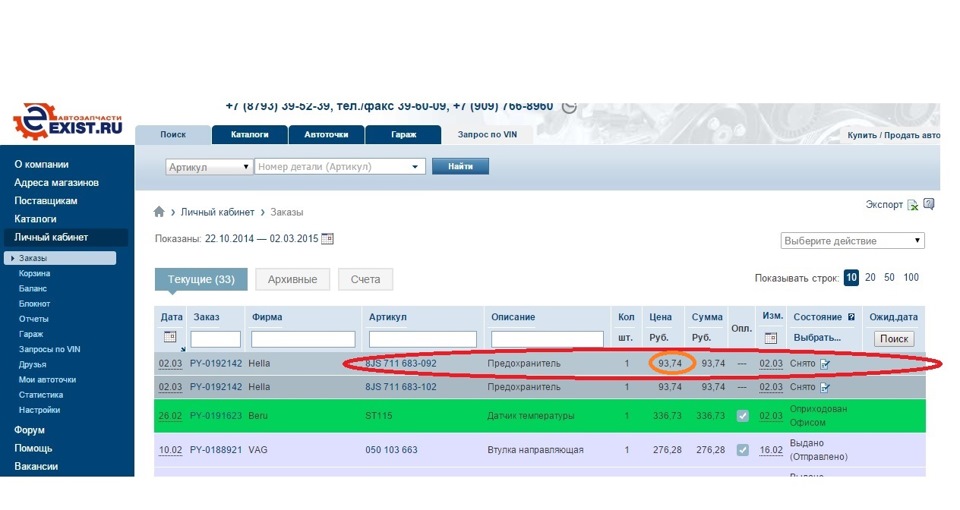Open Корзина in sidebar
The image size is (960, 510).
pos(34,273)
